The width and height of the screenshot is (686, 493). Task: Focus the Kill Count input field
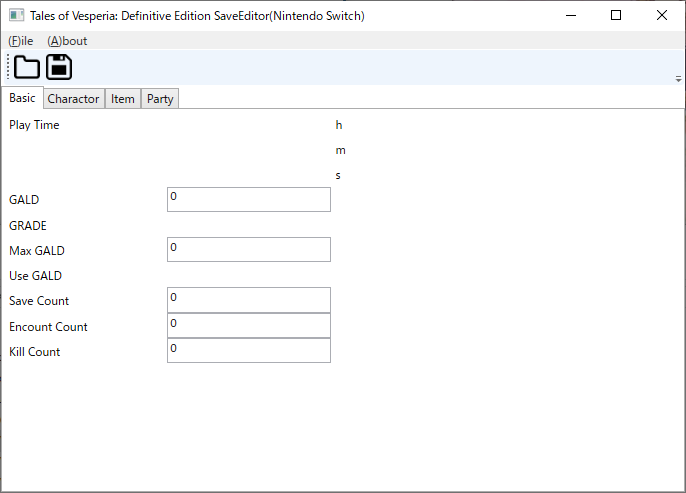tap(249, 350)
